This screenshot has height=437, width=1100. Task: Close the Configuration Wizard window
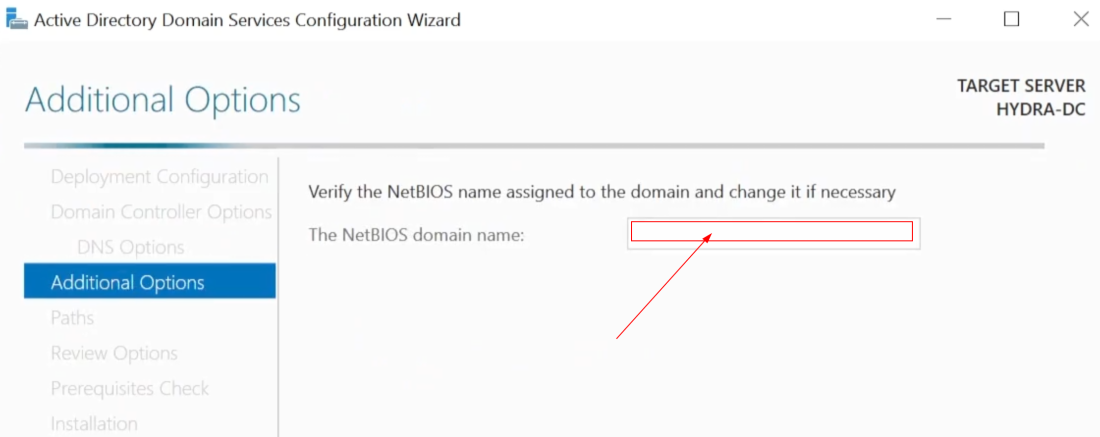tap(1080, 19)
